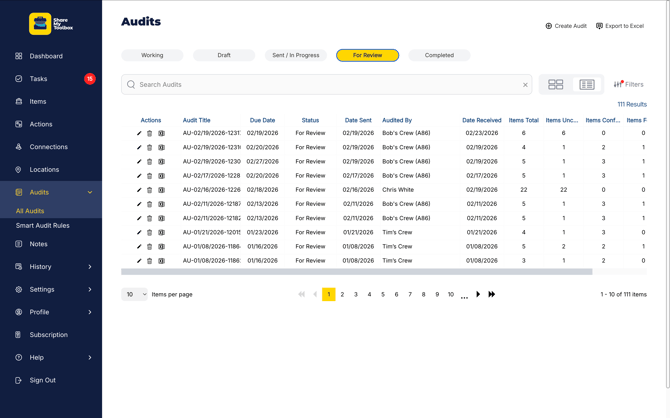670x418 pixels.
Task: Open Connections from the sidebar
Action: [48, 147]
